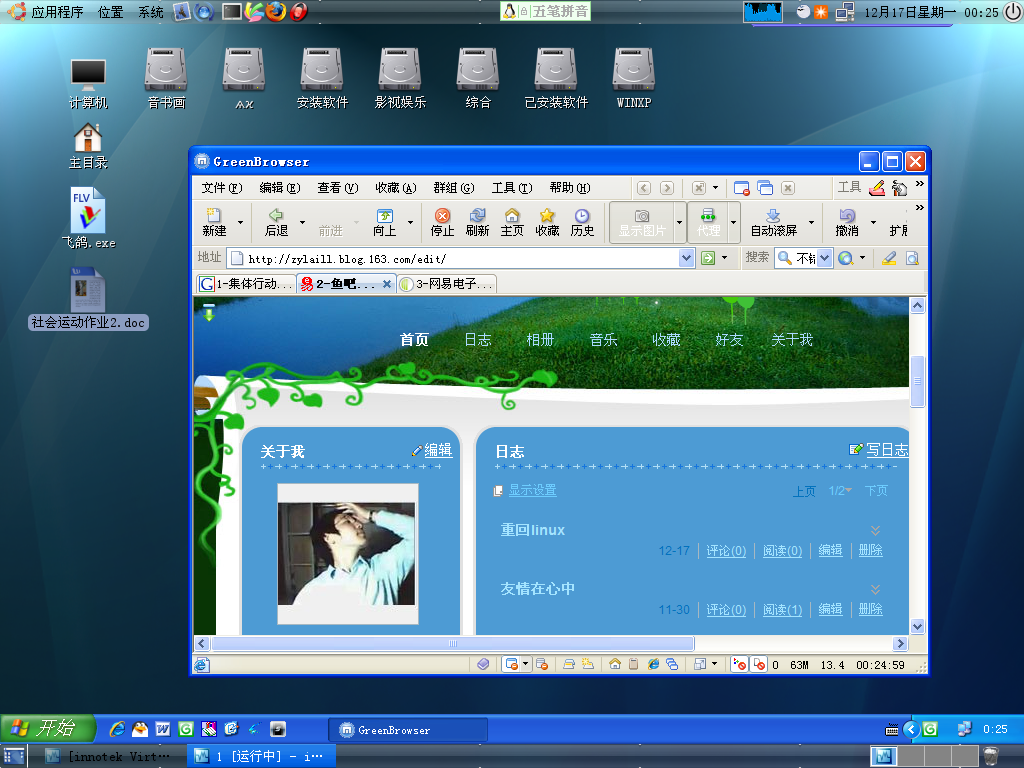Screen dimensions: 1024x768
Task: Click the home icon in the status bar
Action: tap(615, 664)
